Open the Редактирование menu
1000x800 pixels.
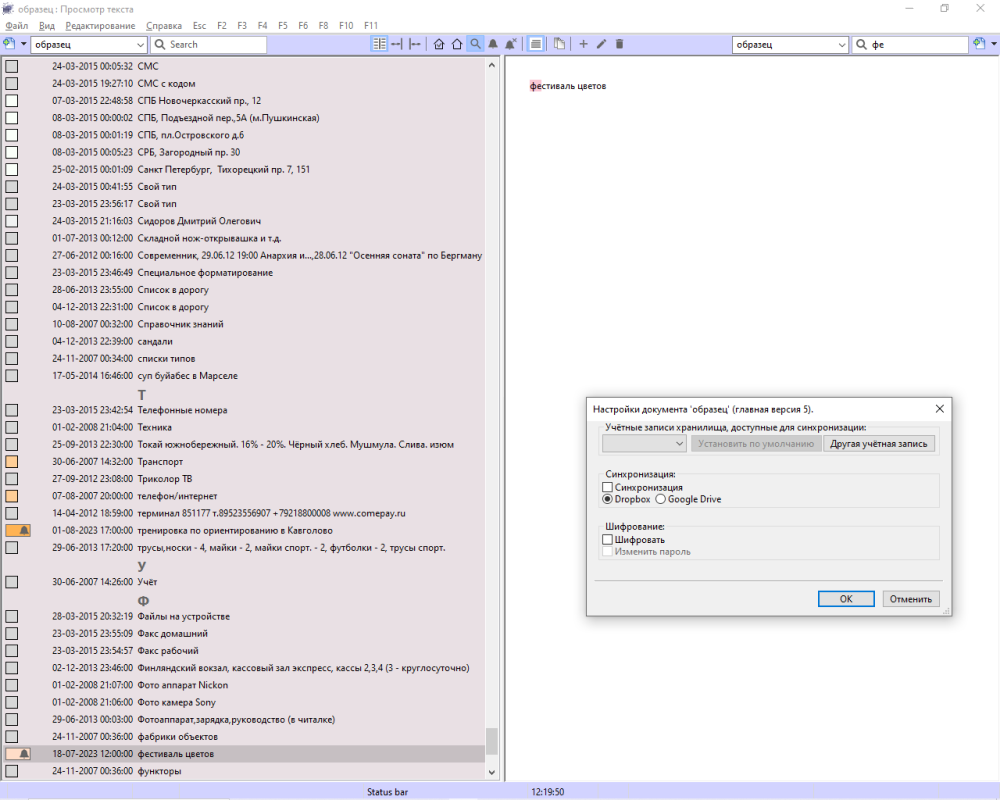pos(100,26)
